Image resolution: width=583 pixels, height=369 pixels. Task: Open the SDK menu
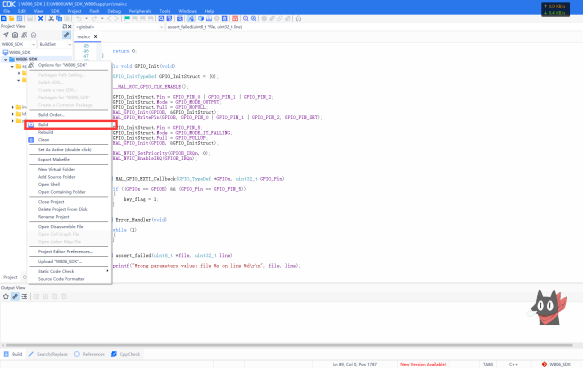point(55,11)
